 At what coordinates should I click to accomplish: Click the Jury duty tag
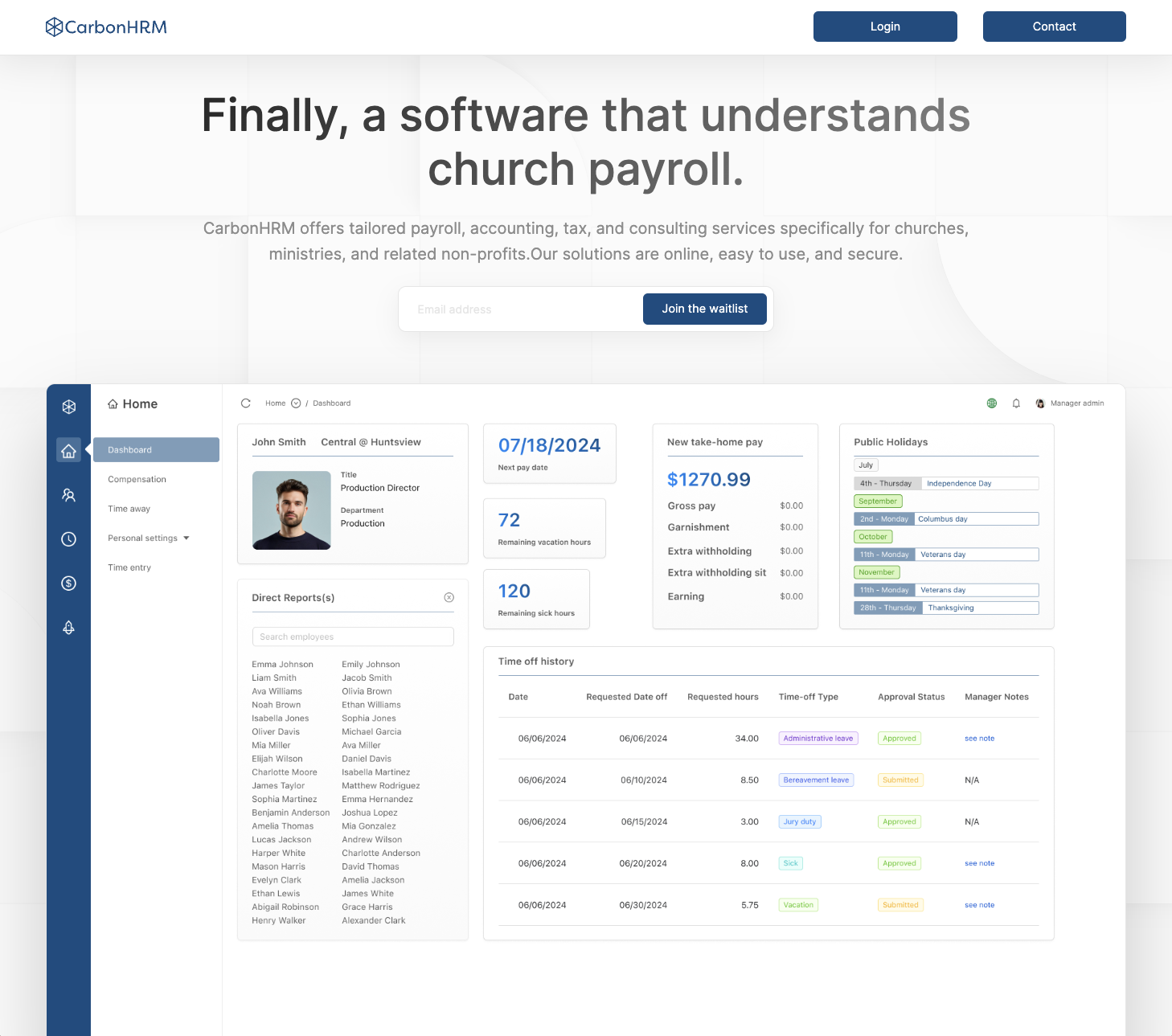[x=800, y=822]
